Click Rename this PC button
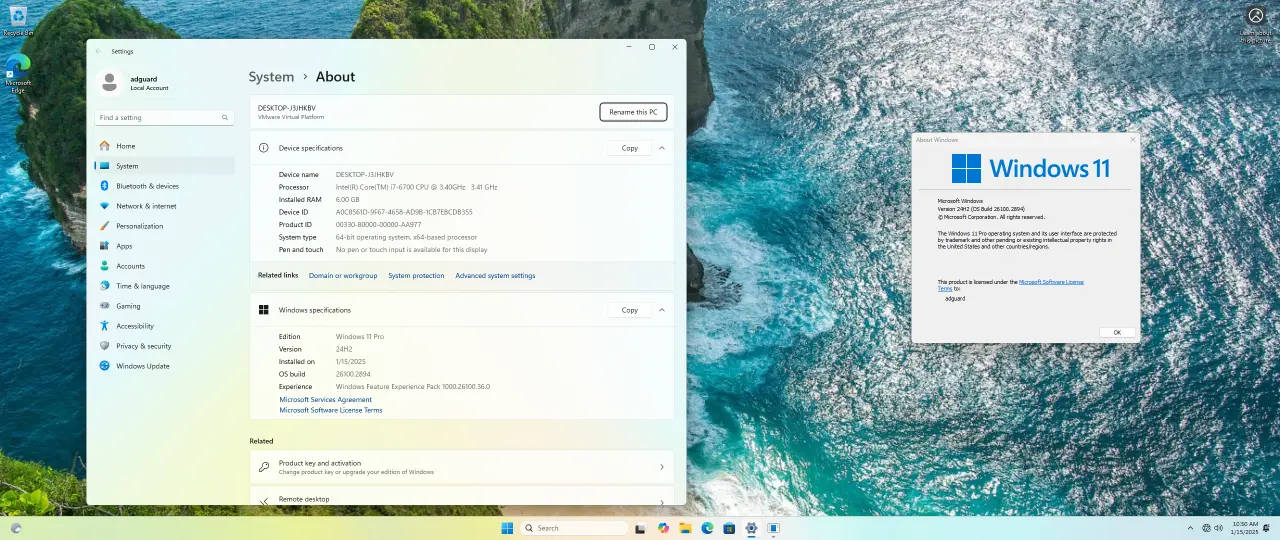 633,112
